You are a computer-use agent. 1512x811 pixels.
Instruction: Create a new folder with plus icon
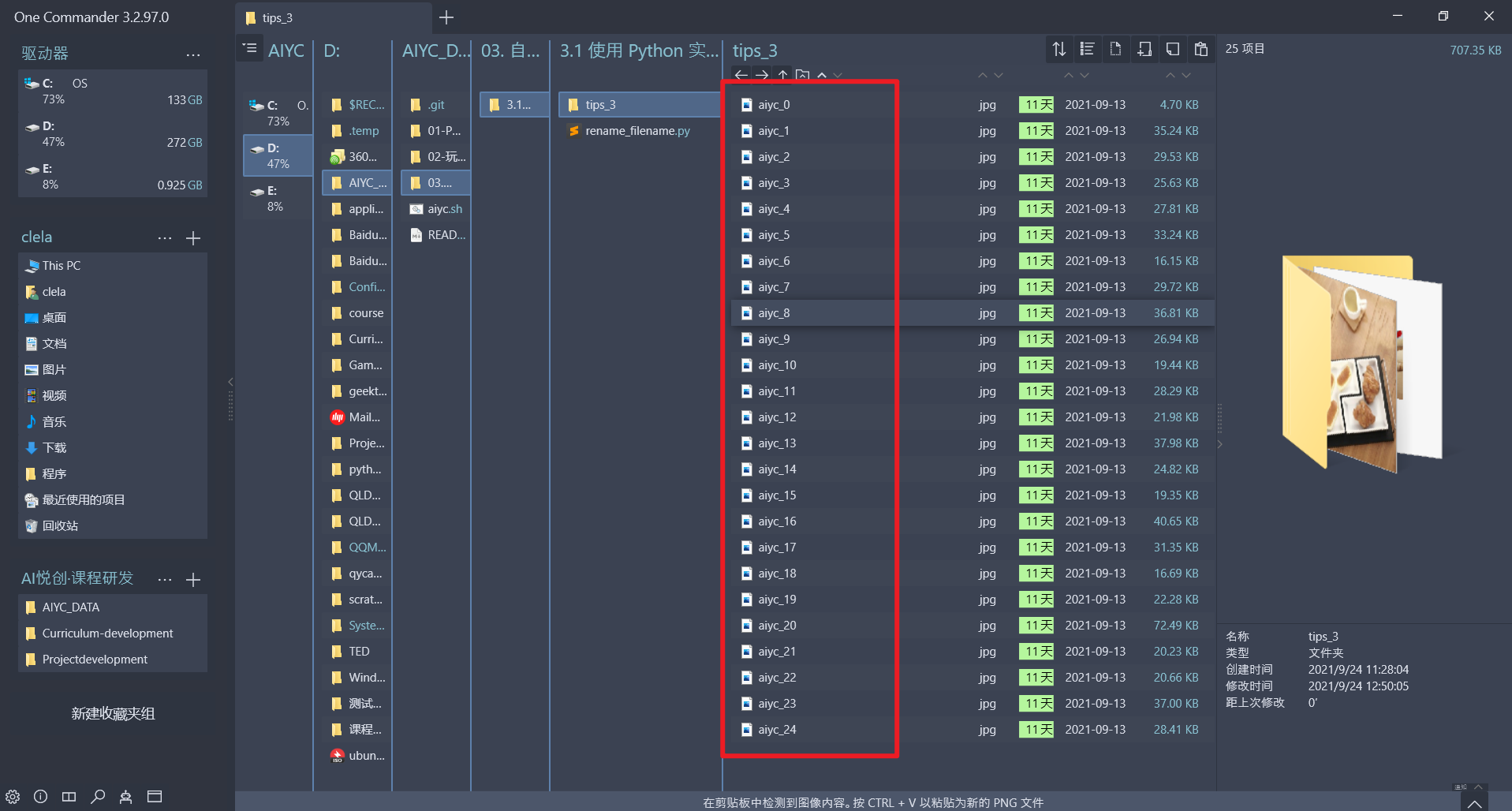1144,49
